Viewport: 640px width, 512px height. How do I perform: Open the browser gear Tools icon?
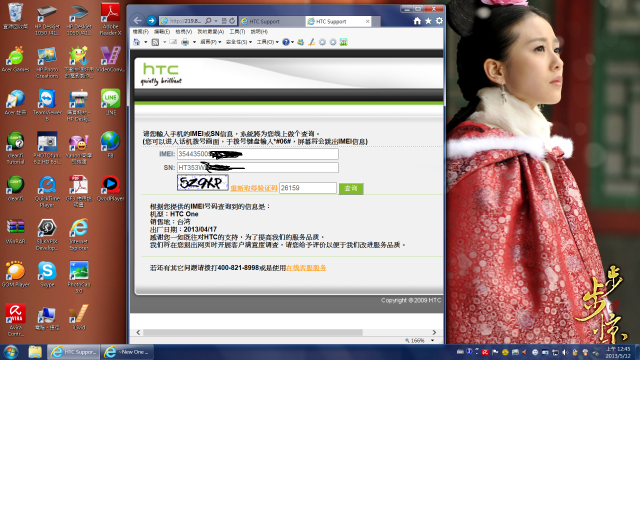point(439,21)
